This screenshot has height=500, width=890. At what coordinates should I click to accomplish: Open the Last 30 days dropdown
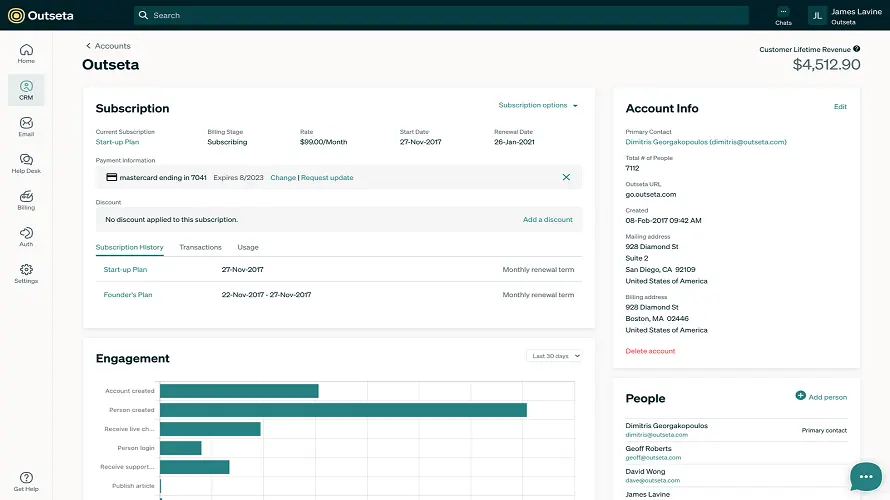554,356
